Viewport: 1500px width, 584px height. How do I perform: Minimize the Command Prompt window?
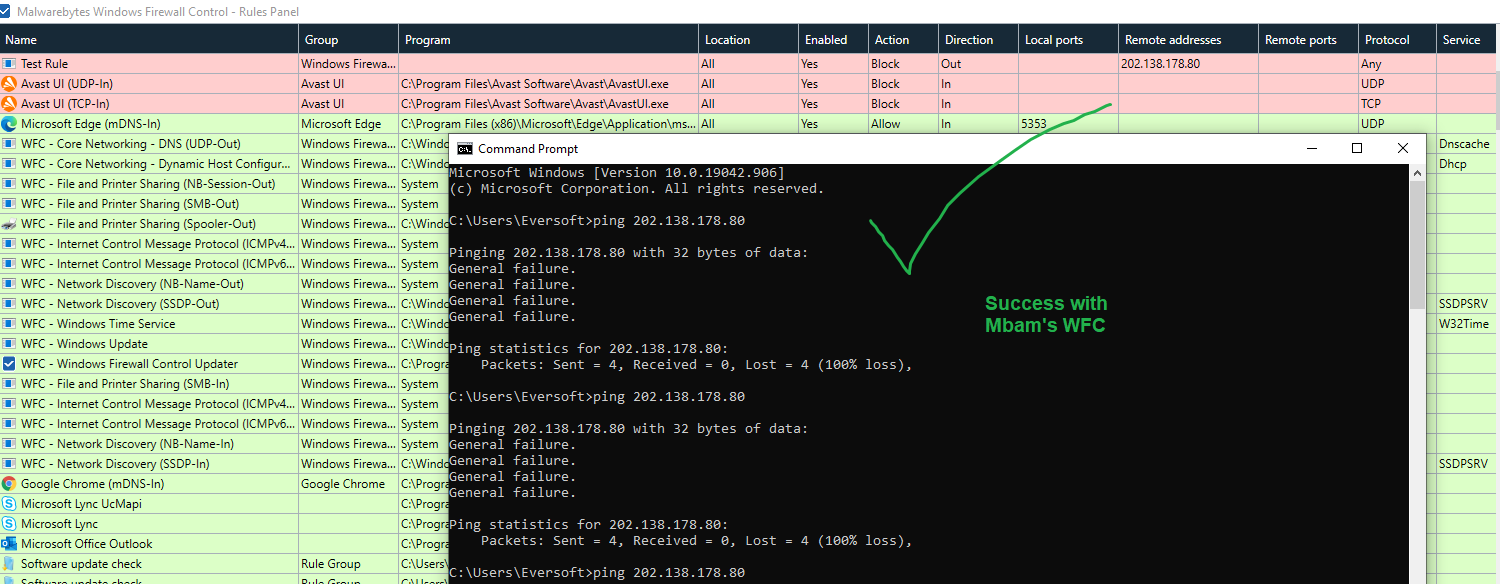pos(1311,148)
